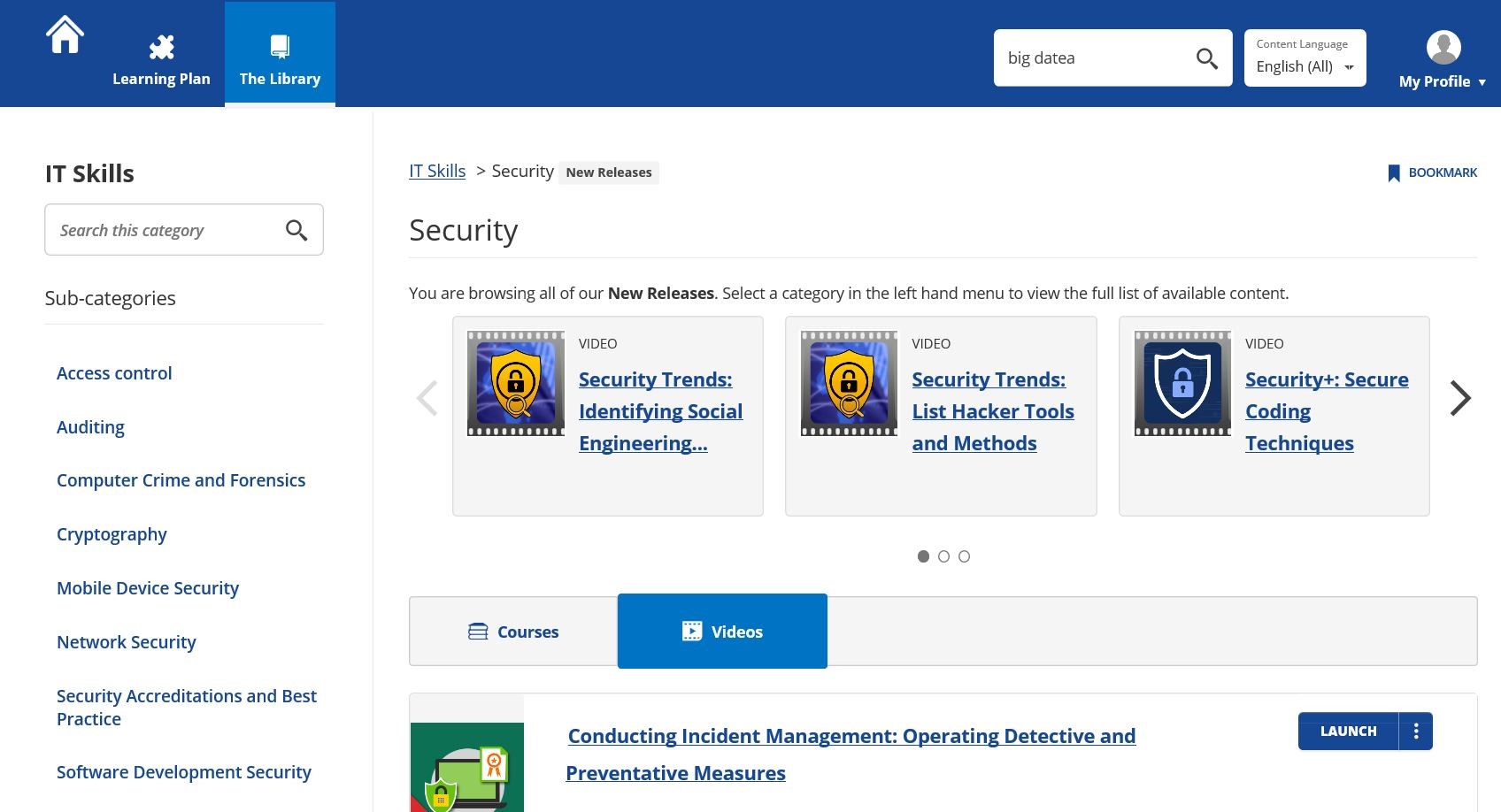Open The Library book icon

pos(280,47)
